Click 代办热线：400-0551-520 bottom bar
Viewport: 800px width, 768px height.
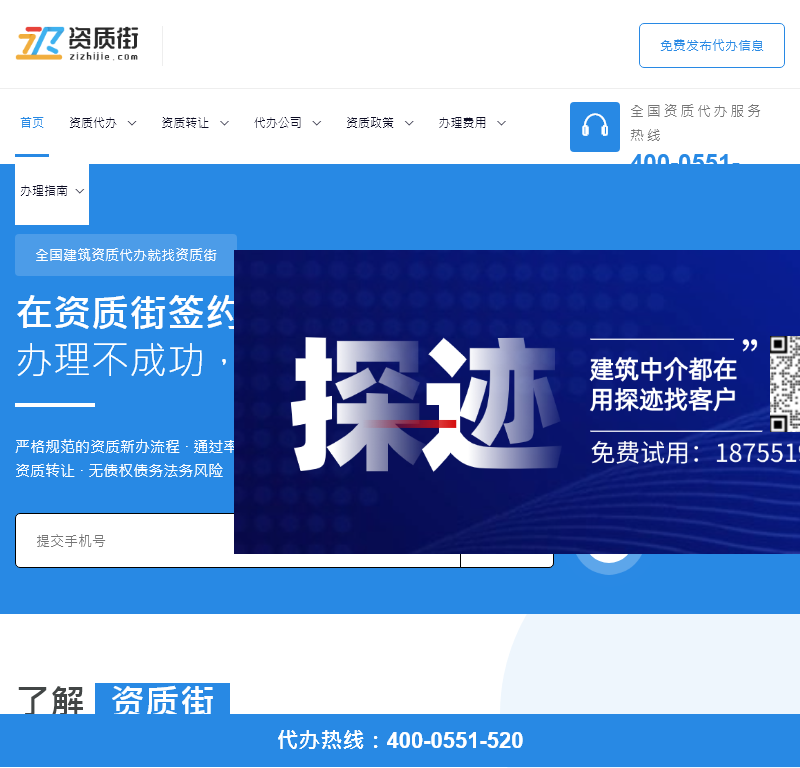tap(400, 740)
